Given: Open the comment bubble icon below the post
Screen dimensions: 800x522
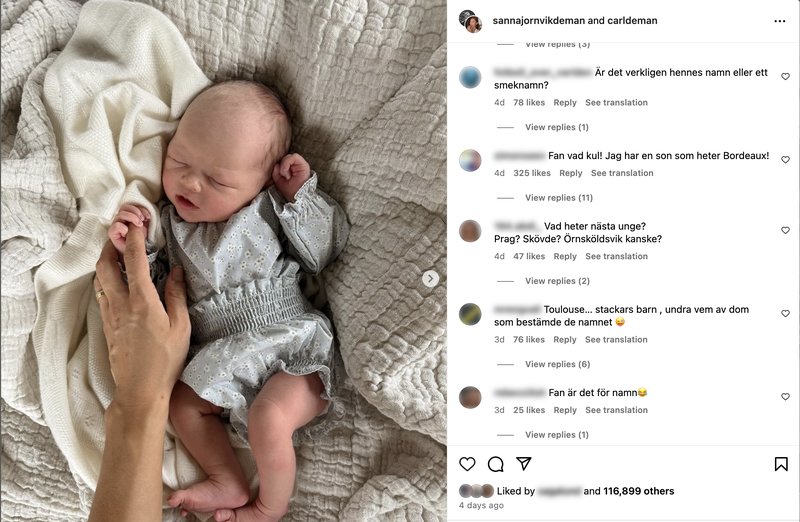Looking at the screenshot, I should 495,464.
